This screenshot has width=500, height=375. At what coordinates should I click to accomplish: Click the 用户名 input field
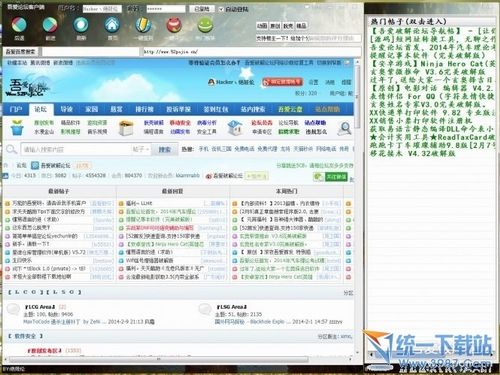pos(102,9)
